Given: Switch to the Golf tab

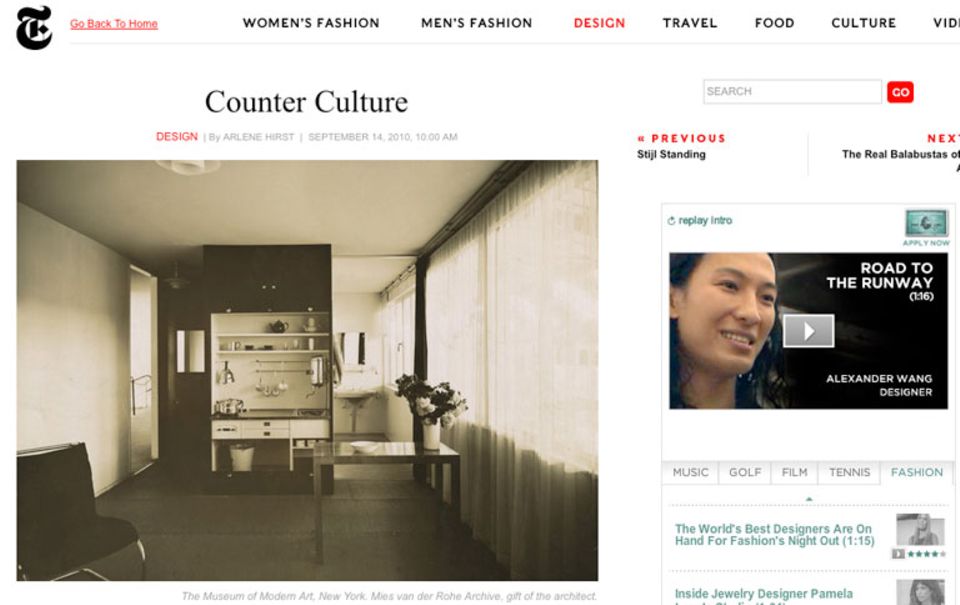Looking at the screenshot, I should point(744,472).
